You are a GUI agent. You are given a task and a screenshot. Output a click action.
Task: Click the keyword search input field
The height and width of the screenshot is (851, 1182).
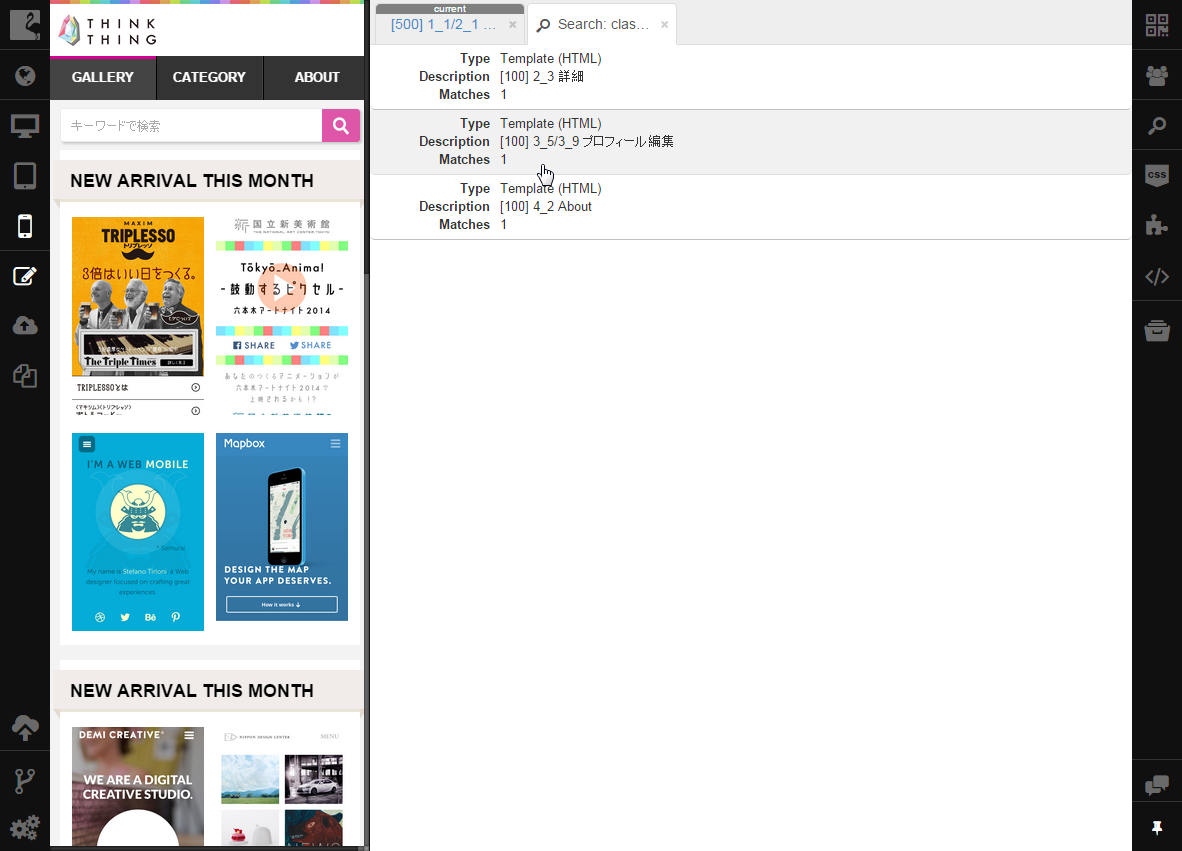(x=191, y=126)
